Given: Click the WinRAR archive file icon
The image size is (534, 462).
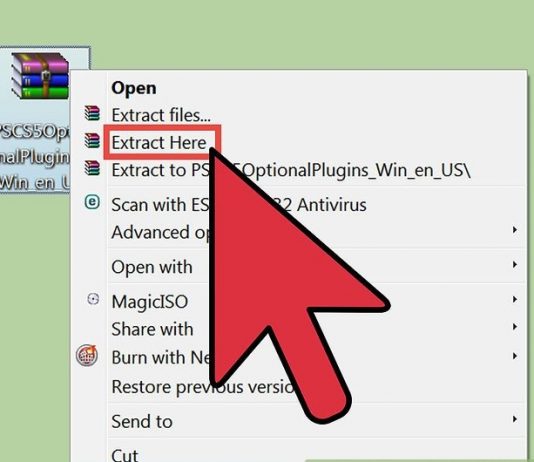Looking at the screenshot, I should tap(40, 76).
